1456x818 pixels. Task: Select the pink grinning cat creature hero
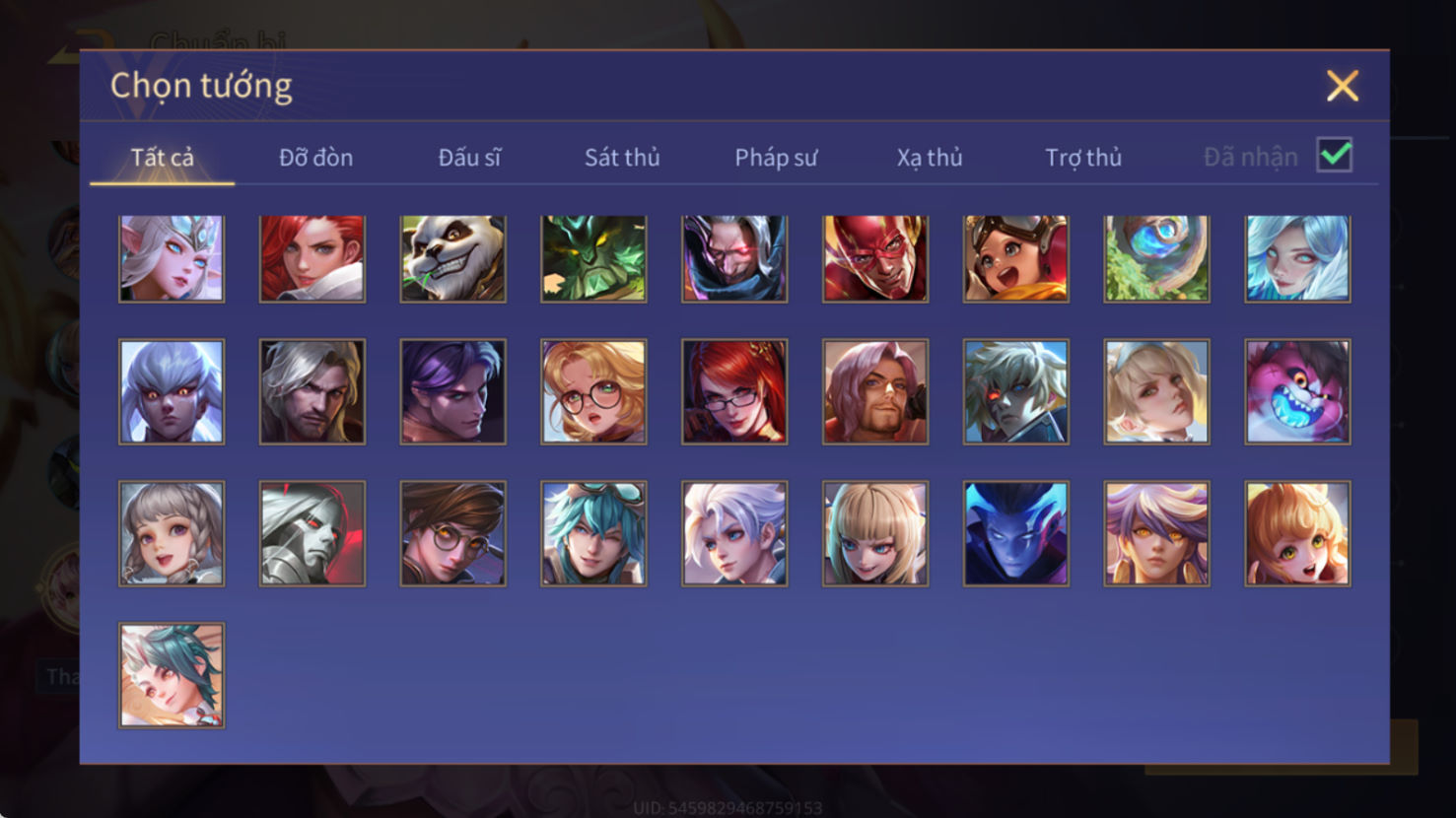coord(1297,391)
